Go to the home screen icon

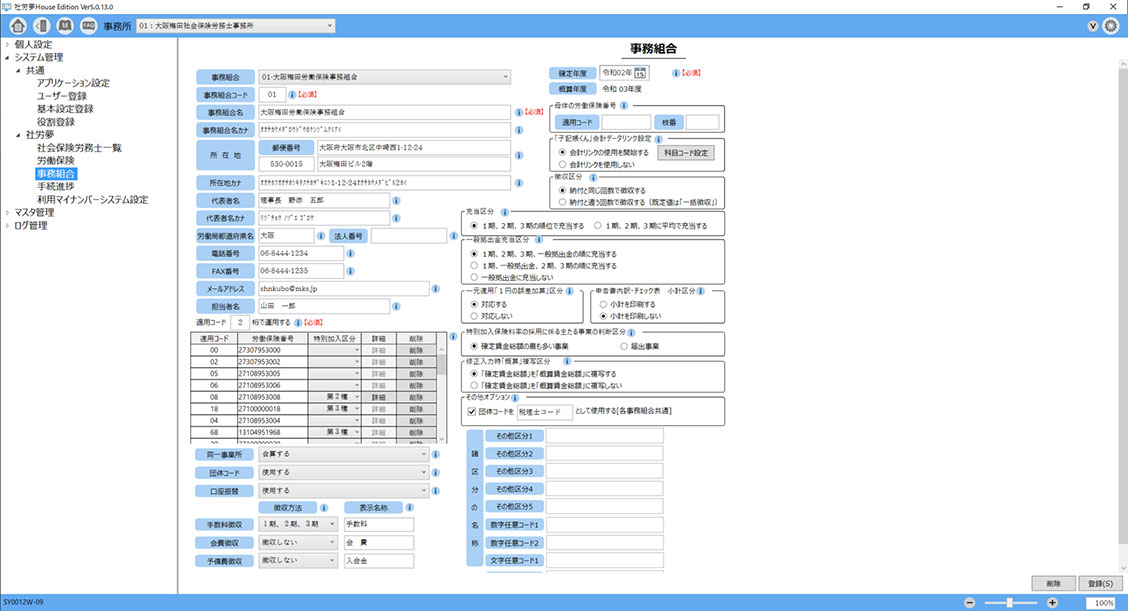(18, 26)
